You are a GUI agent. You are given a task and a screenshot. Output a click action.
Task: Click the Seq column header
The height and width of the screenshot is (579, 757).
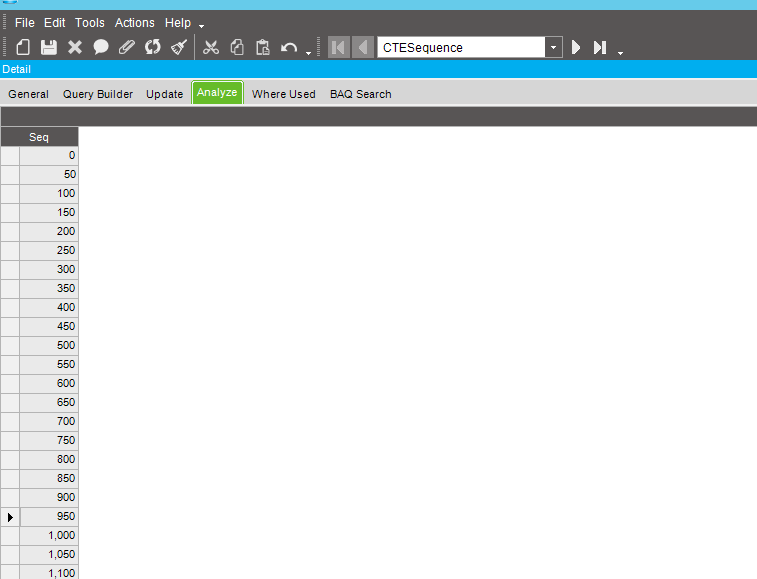pos(39,137)
